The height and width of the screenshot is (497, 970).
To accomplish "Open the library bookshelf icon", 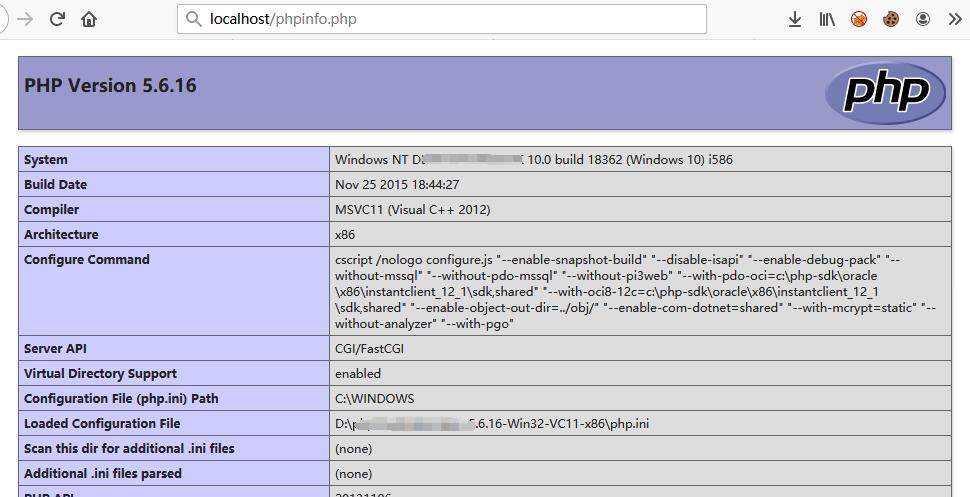I will pyautogui.click(x=827, y=19).
